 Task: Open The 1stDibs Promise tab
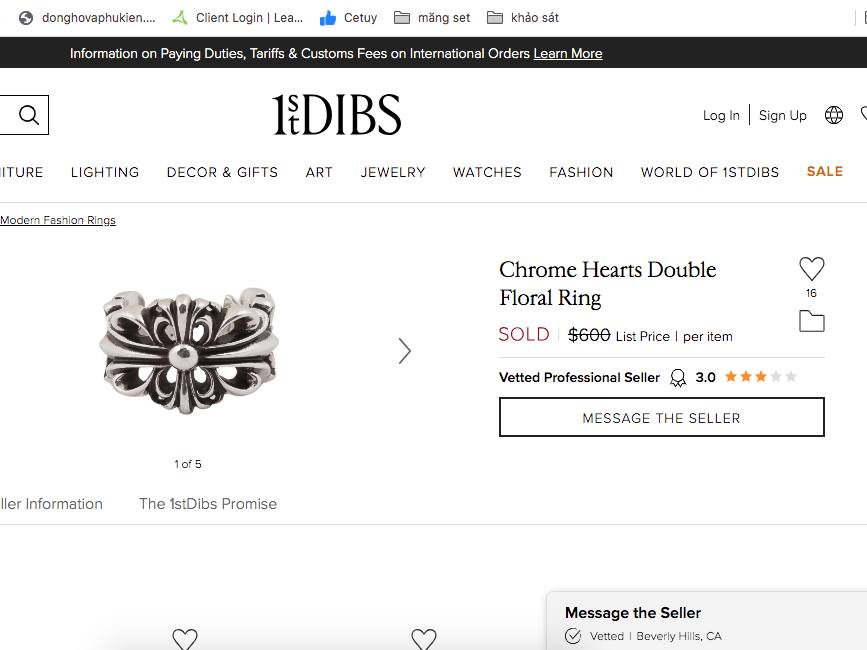[208, 504]
